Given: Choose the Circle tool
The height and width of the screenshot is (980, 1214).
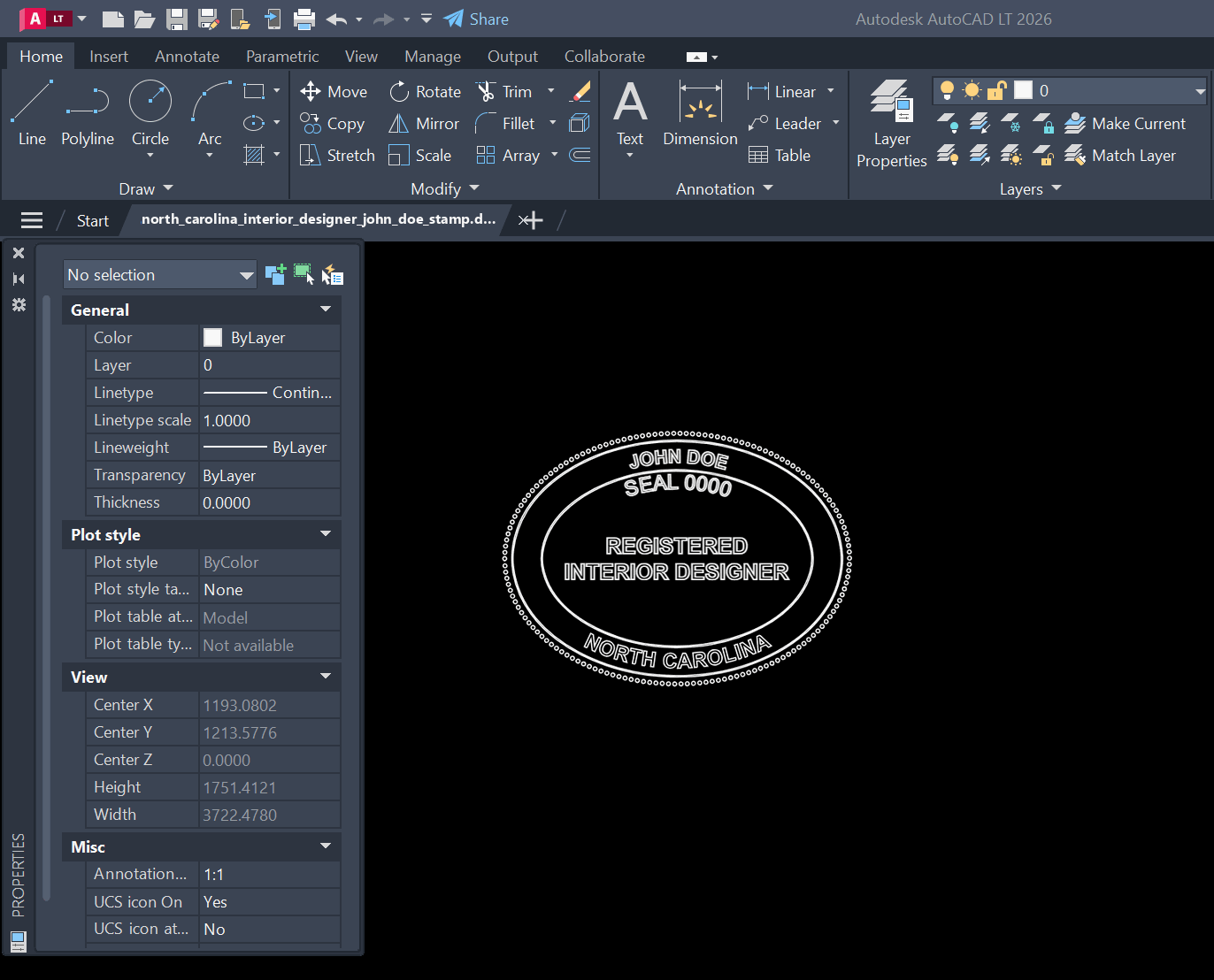Looking at the screenshot, I should coord(150,112).
